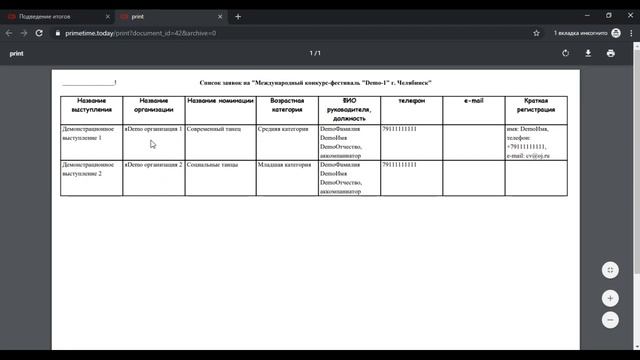
Task: Minimize the browser window
Action: pos(587,16)
